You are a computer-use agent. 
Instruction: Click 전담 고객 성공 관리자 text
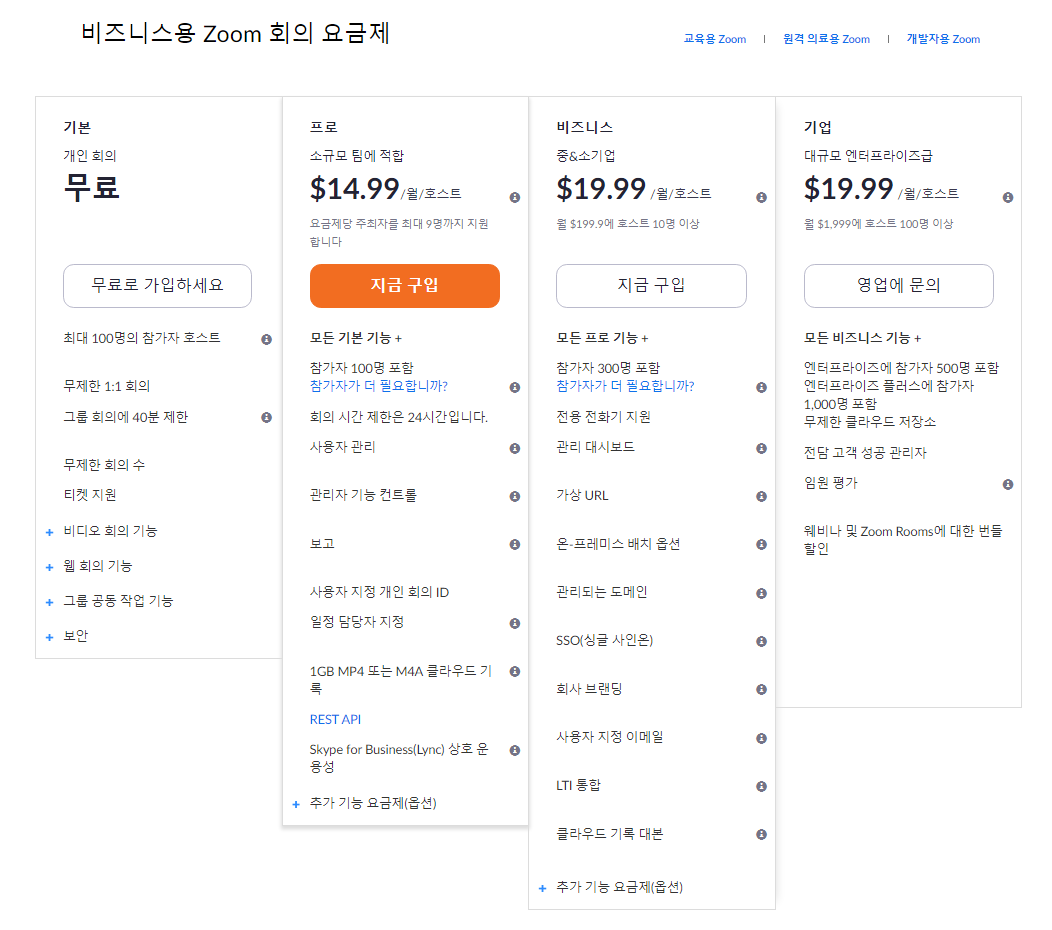click(865, 452)
